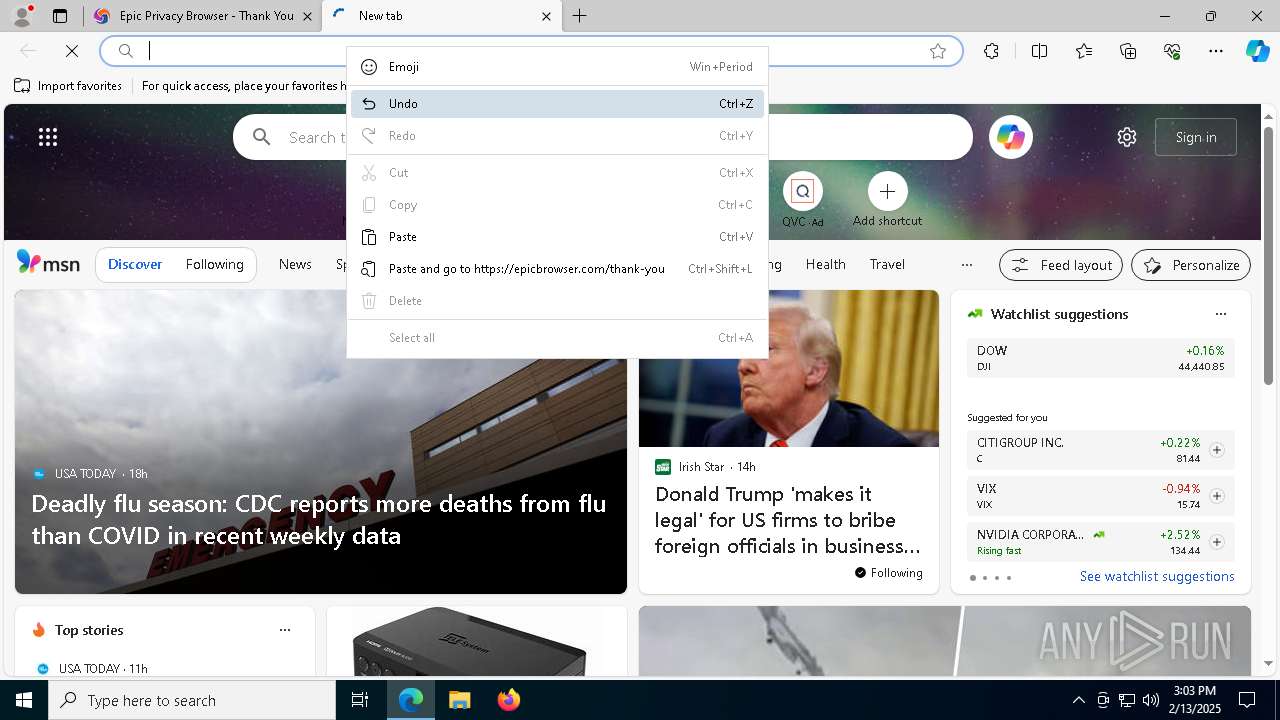Click Import favorites in bookmarks bar

[x=68, y=86]
